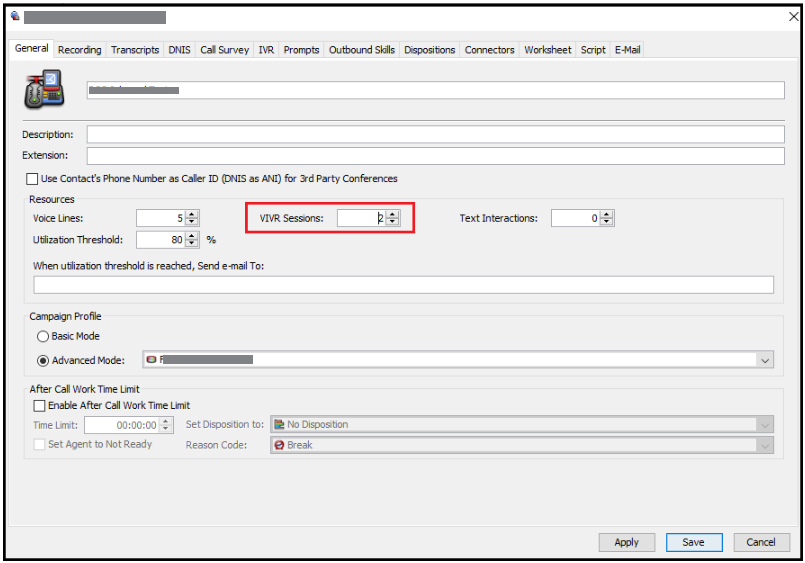Select the E-Mail tab
This screenshot has height=563, width=805.
627,50
